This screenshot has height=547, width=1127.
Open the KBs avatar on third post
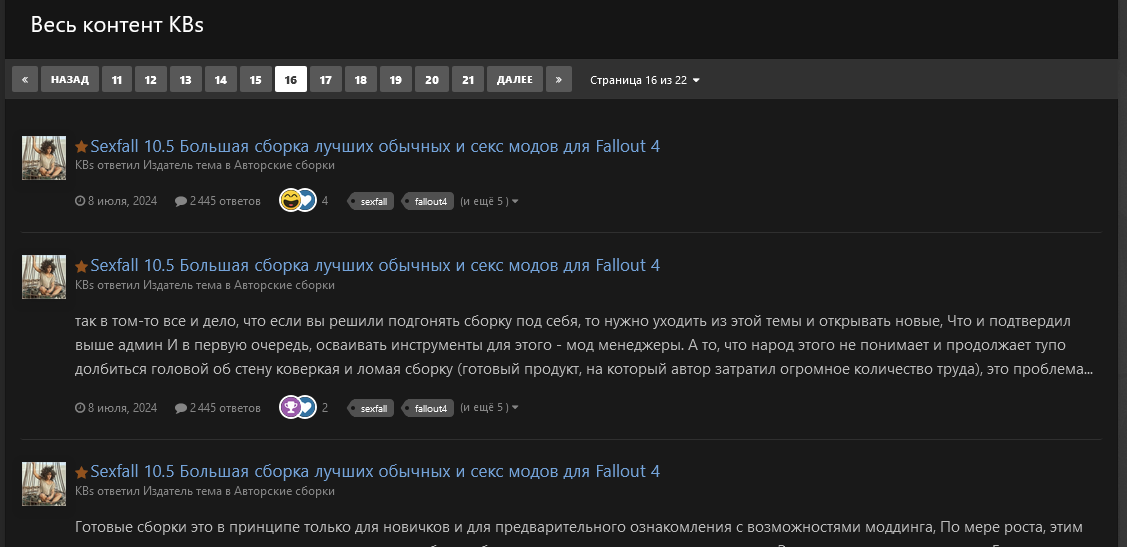click(44, 484)
